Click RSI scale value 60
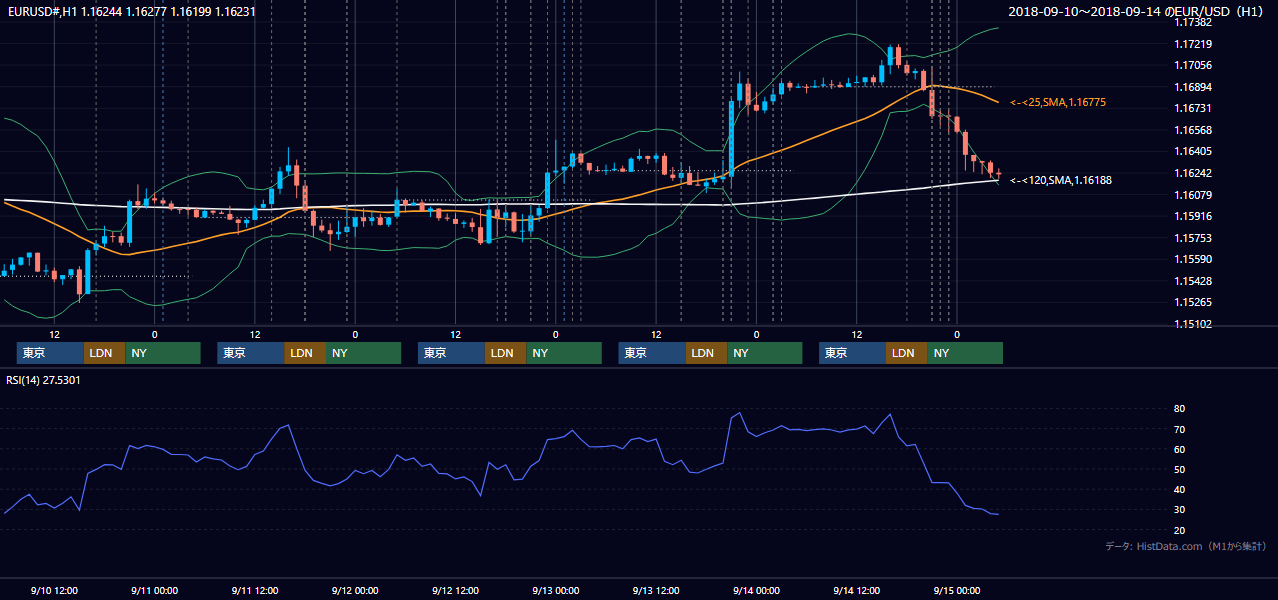Screen dimensions: 1278x600 coord(1180,449)
